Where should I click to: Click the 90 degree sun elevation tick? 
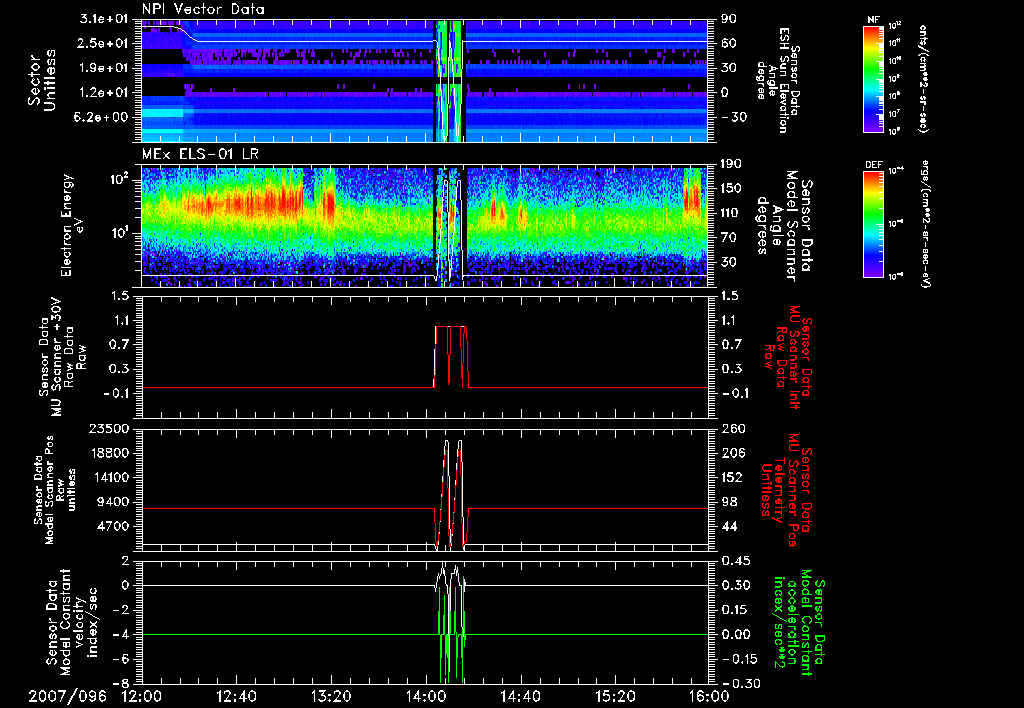729,19
